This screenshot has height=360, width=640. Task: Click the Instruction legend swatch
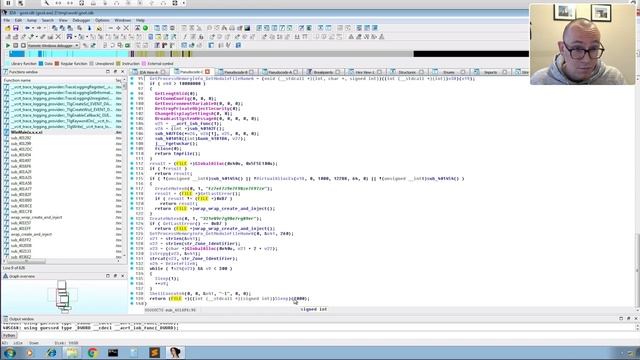[118, 64]
